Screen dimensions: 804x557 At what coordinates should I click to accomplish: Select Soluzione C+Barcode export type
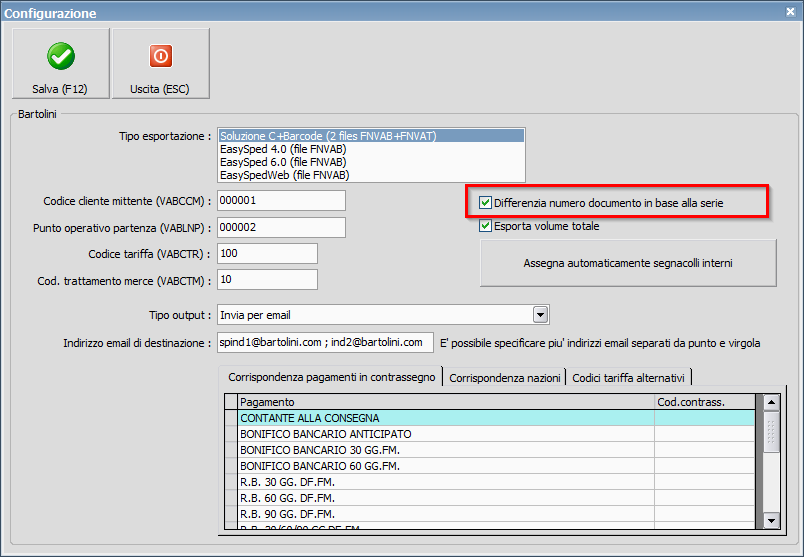click(x=371, y=136)
